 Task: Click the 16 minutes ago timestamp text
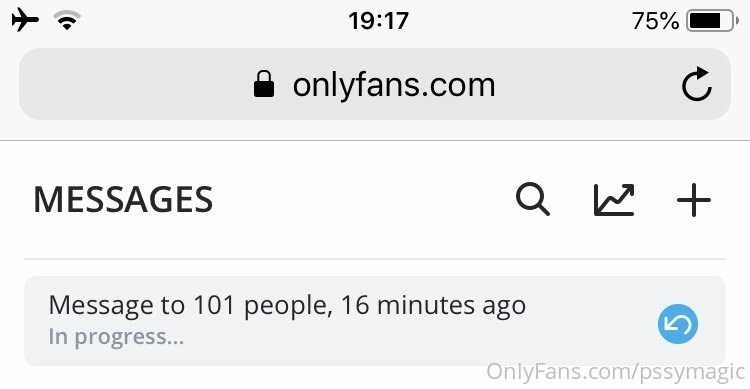point(433,306)
